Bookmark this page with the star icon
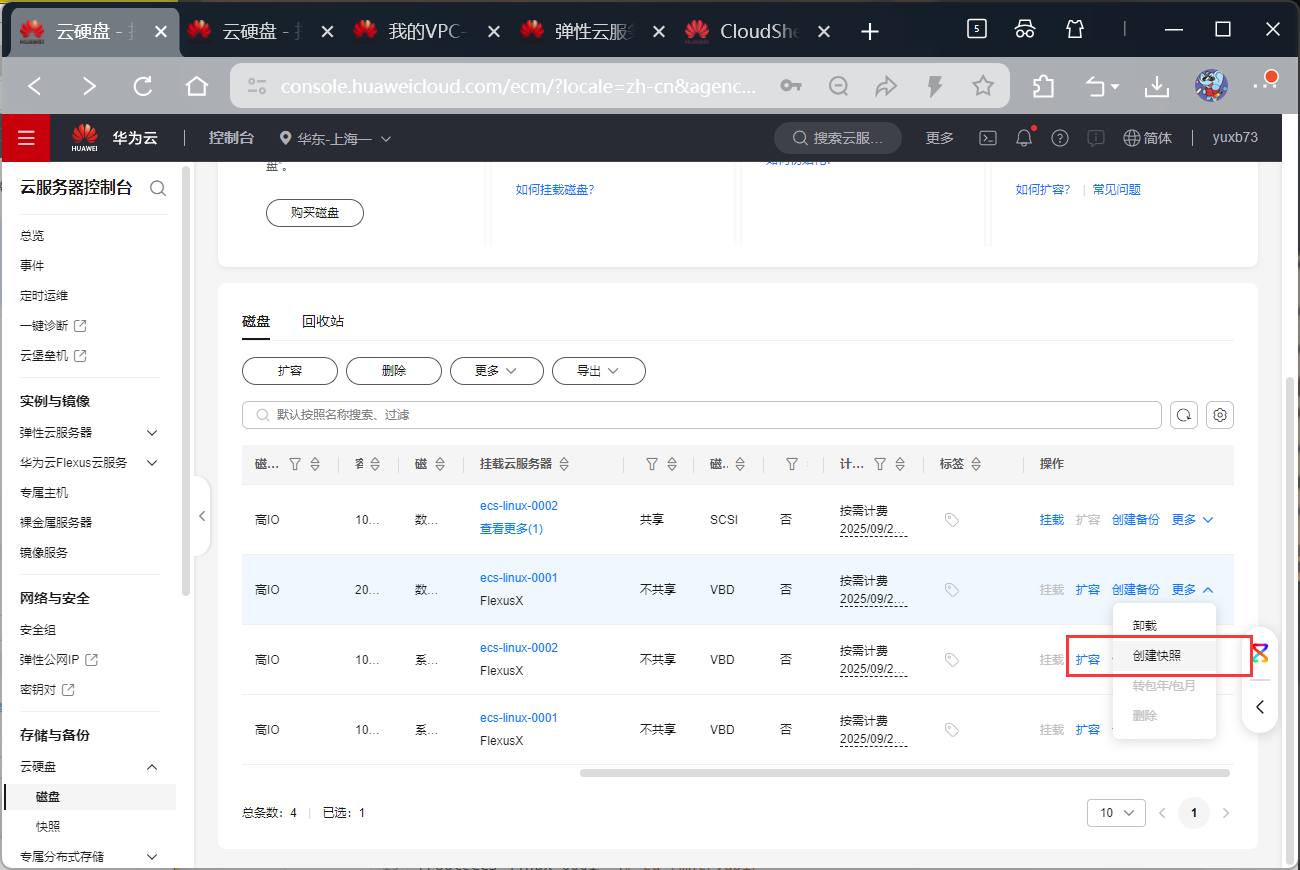Image resolution: width=1300 pixels, height=870 pixels. [983, 87]
